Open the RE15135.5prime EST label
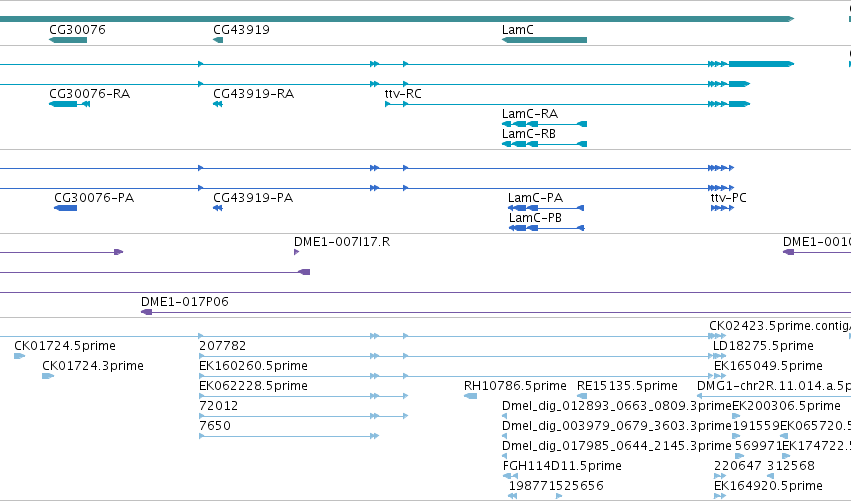This screenshot has width=851, height=501. point(627,386)
